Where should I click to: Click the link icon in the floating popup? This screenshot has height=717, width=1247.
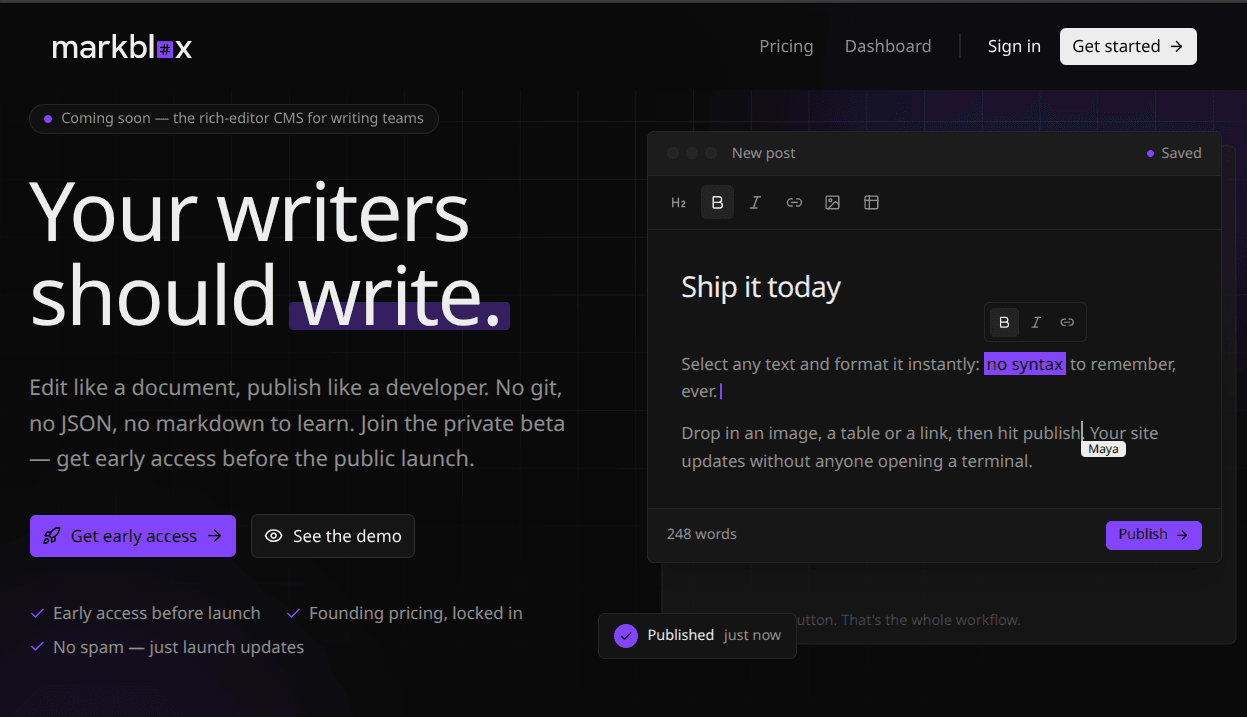click(x=1067, y=322)
